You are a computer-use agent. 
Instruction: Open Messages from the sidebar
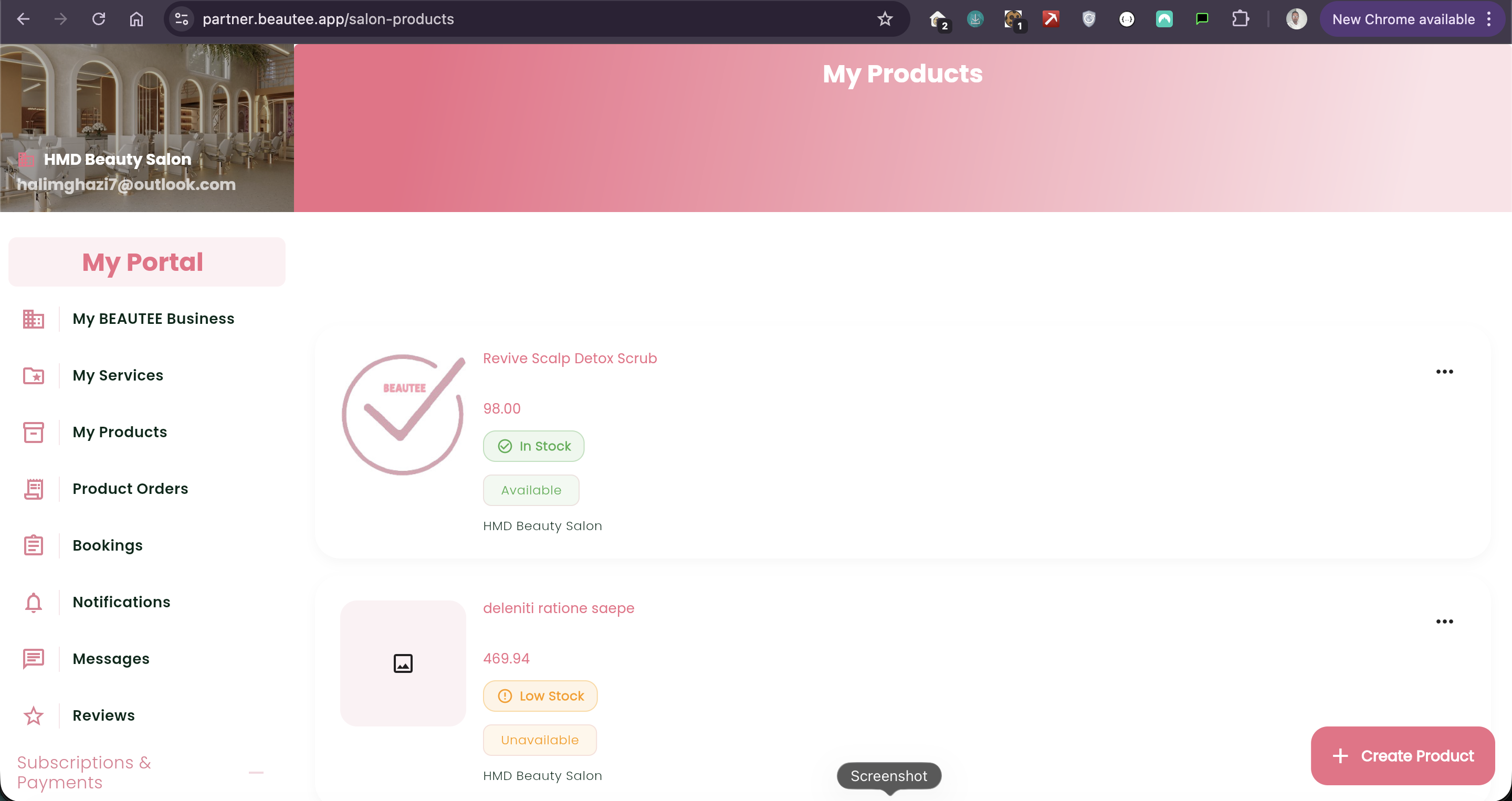click(x=111, y=659)
